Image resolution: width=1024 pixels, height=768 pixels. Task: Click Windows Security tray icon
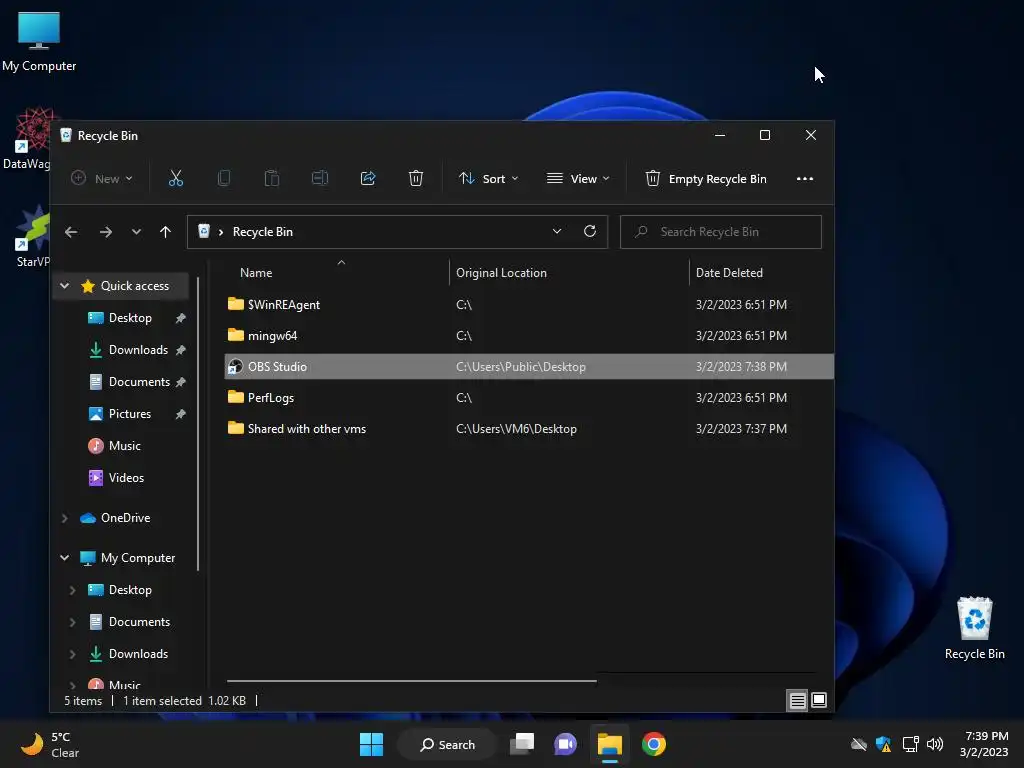pos(884,744)
